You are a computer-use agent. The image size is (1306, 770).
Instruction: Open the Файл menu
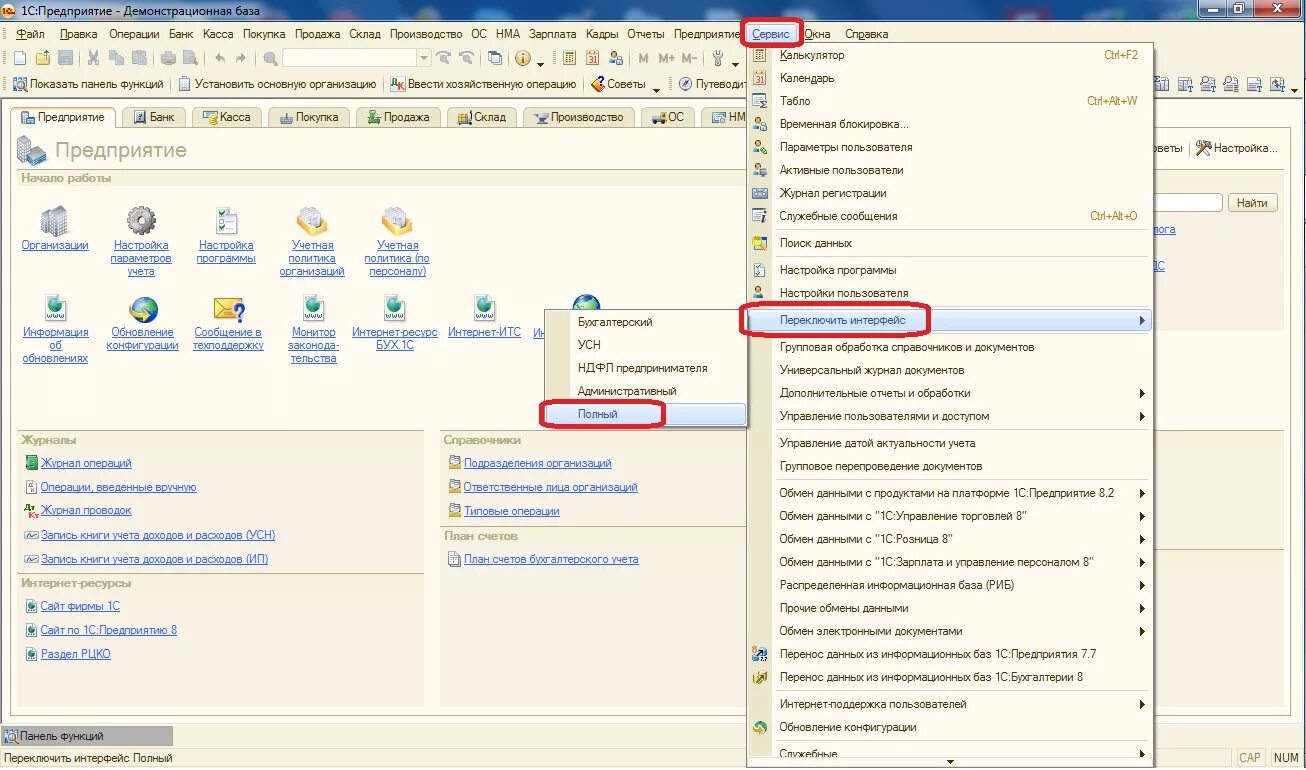[30, 34]
